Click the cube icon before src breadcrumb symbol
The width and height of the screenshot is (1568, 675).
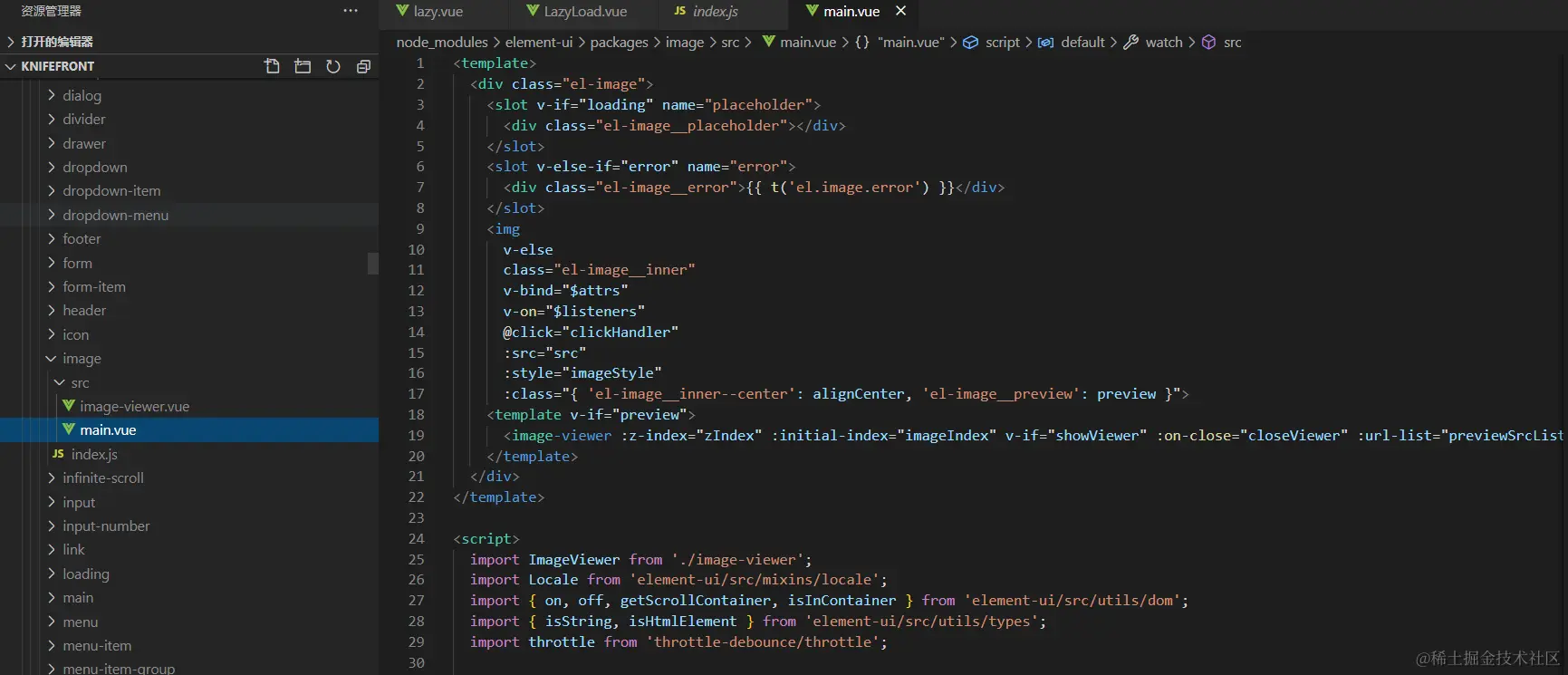coord(1208,42)
